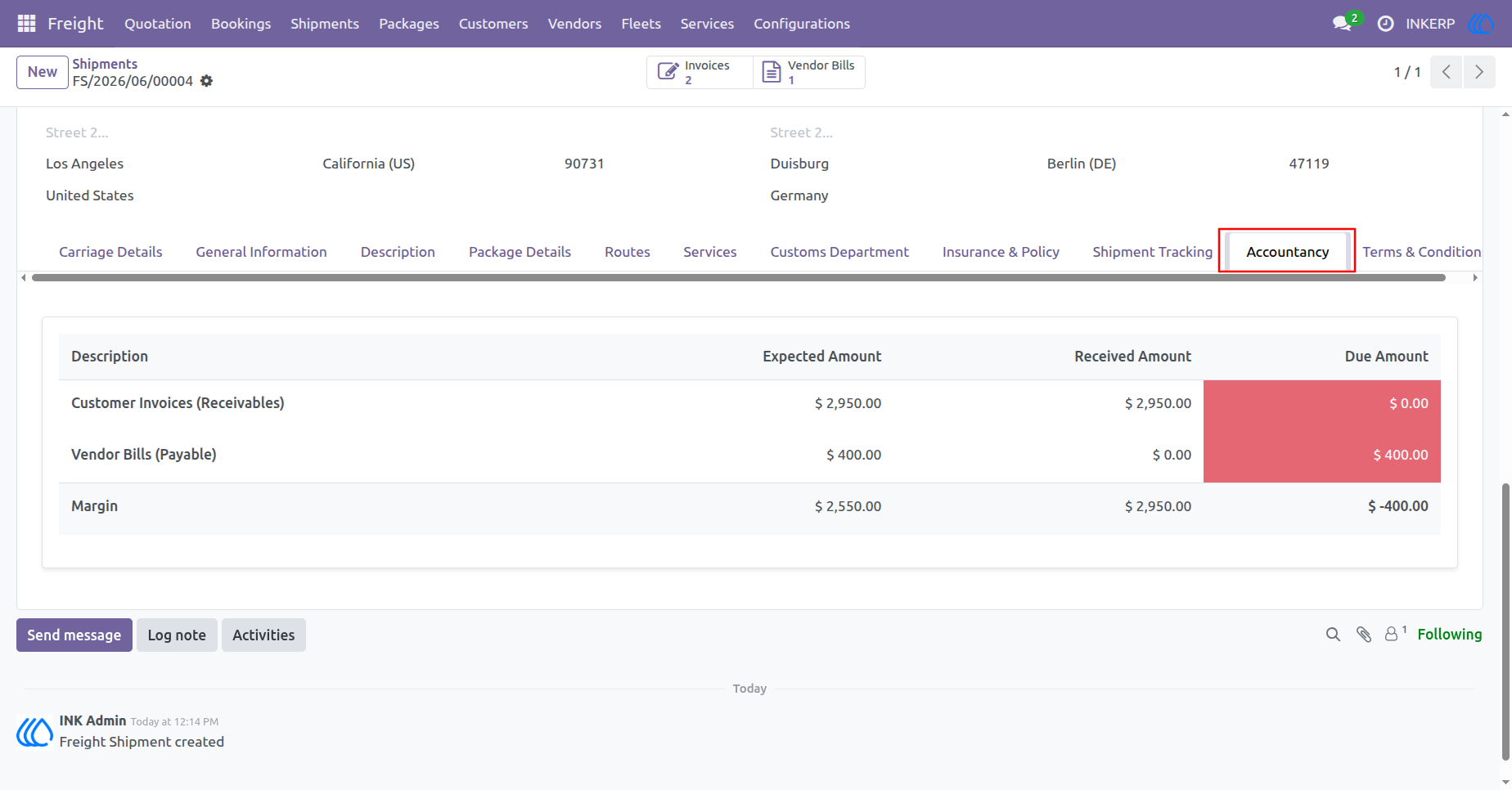The height and width of the screenshot is (790, 1512).
Task: Click Vendor Bills due amount $ 400.00
Action: (x=1400, y=455)
